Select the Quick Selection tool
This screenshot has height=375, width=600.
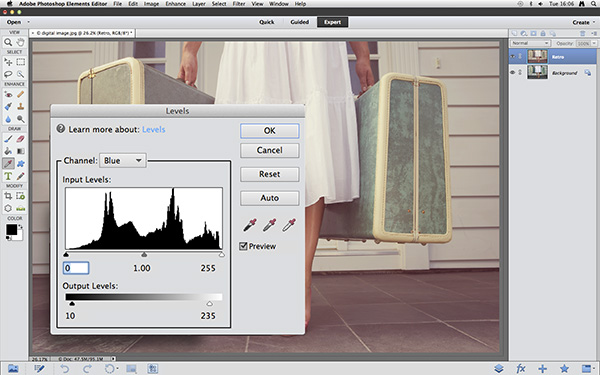tap(21, 74)
